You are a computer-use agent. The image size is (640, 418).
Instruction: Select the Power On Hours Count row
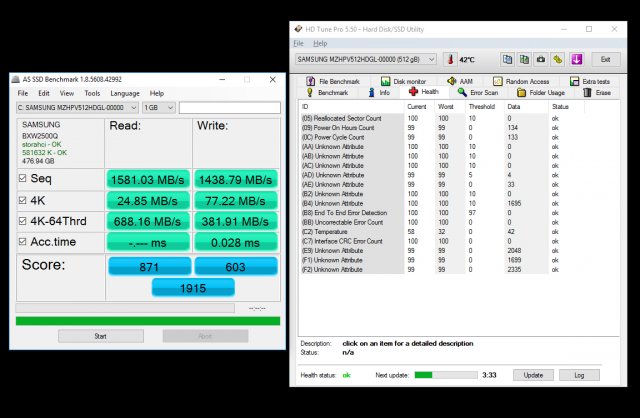(432, 128)
